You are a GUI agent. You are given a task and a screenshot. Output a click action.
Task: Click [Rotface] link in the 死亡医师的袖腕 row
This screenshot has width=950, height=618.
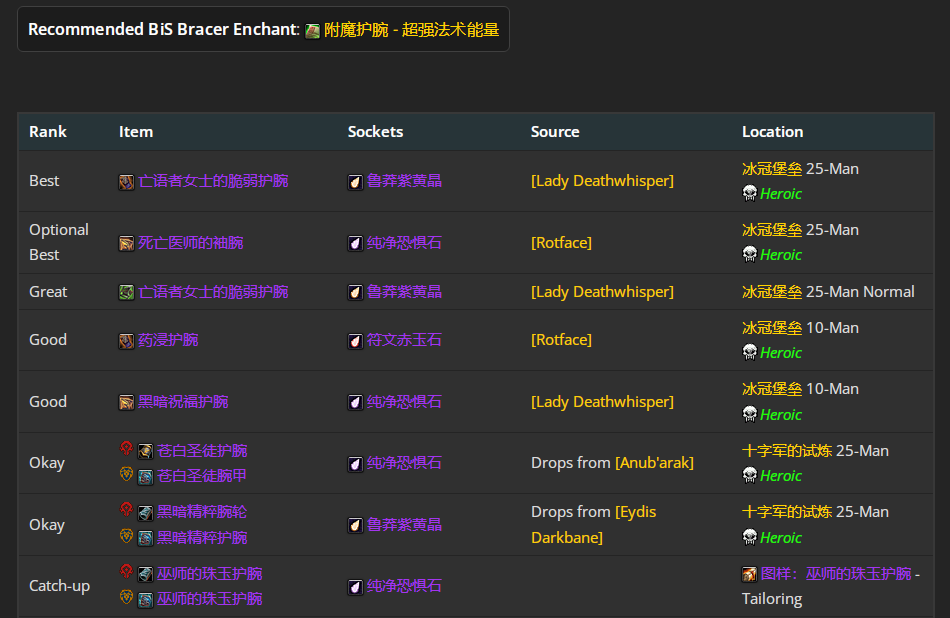[561, 243]
